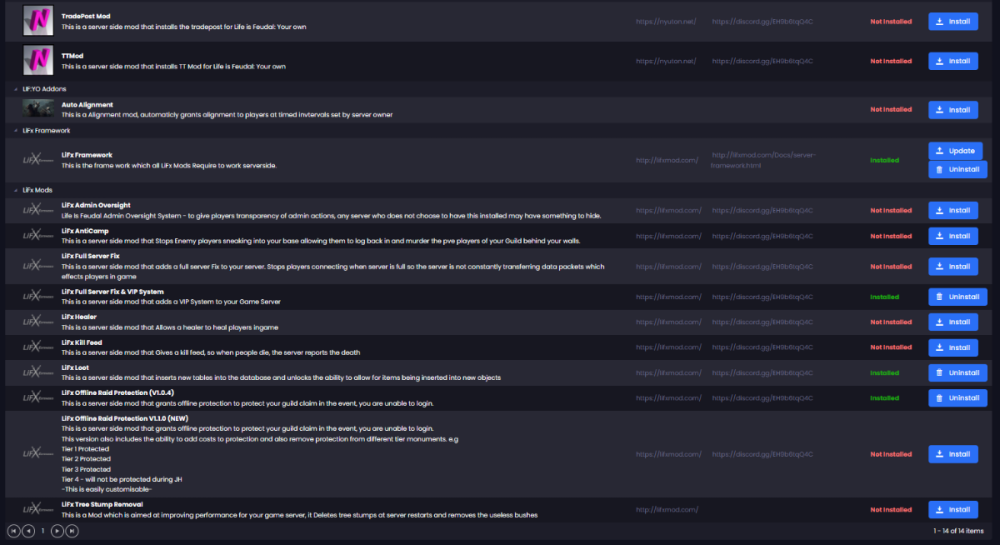1000x545 pixels.
Task: Collapse the LiFx Mods group
Action: (14, 189)
